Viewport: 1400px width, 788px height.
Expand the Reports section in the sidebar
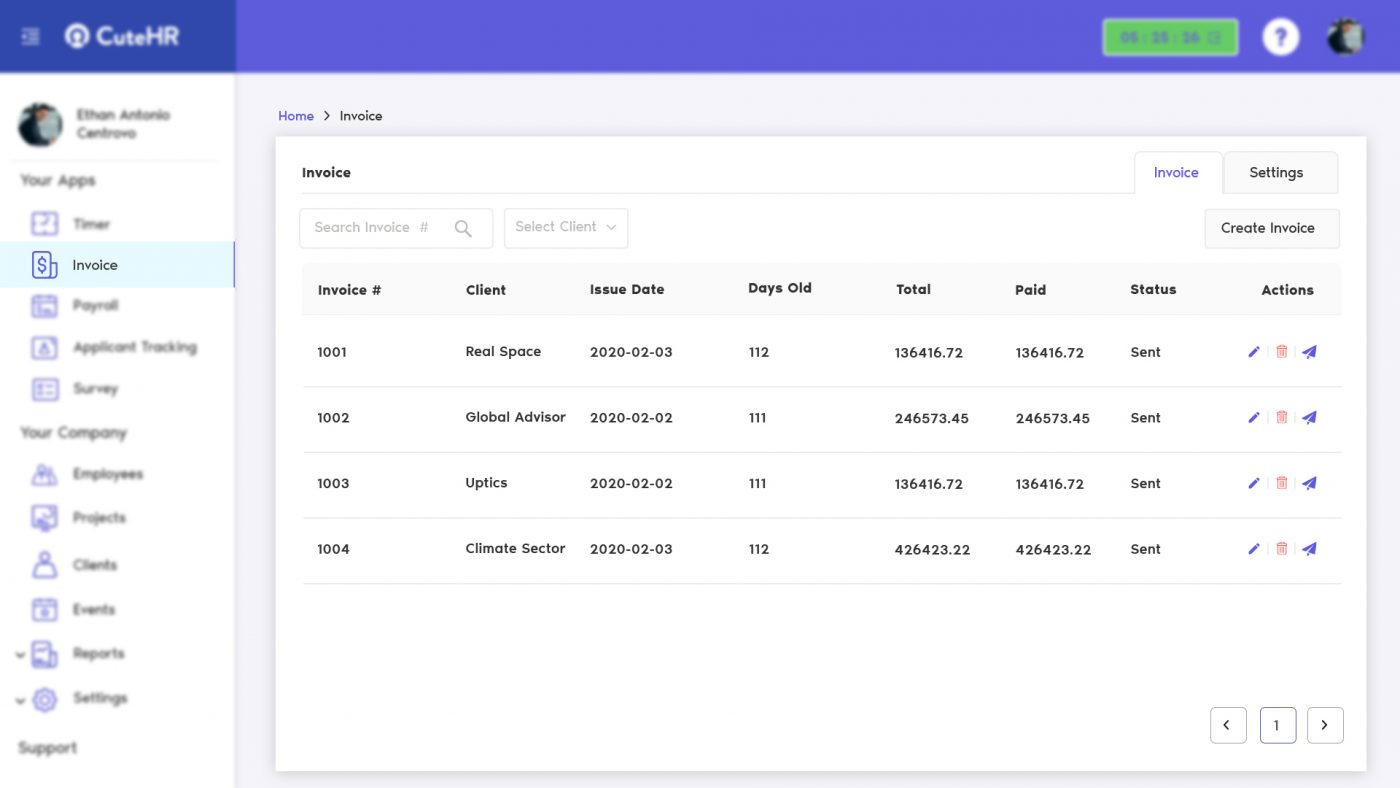pos(21,655)
